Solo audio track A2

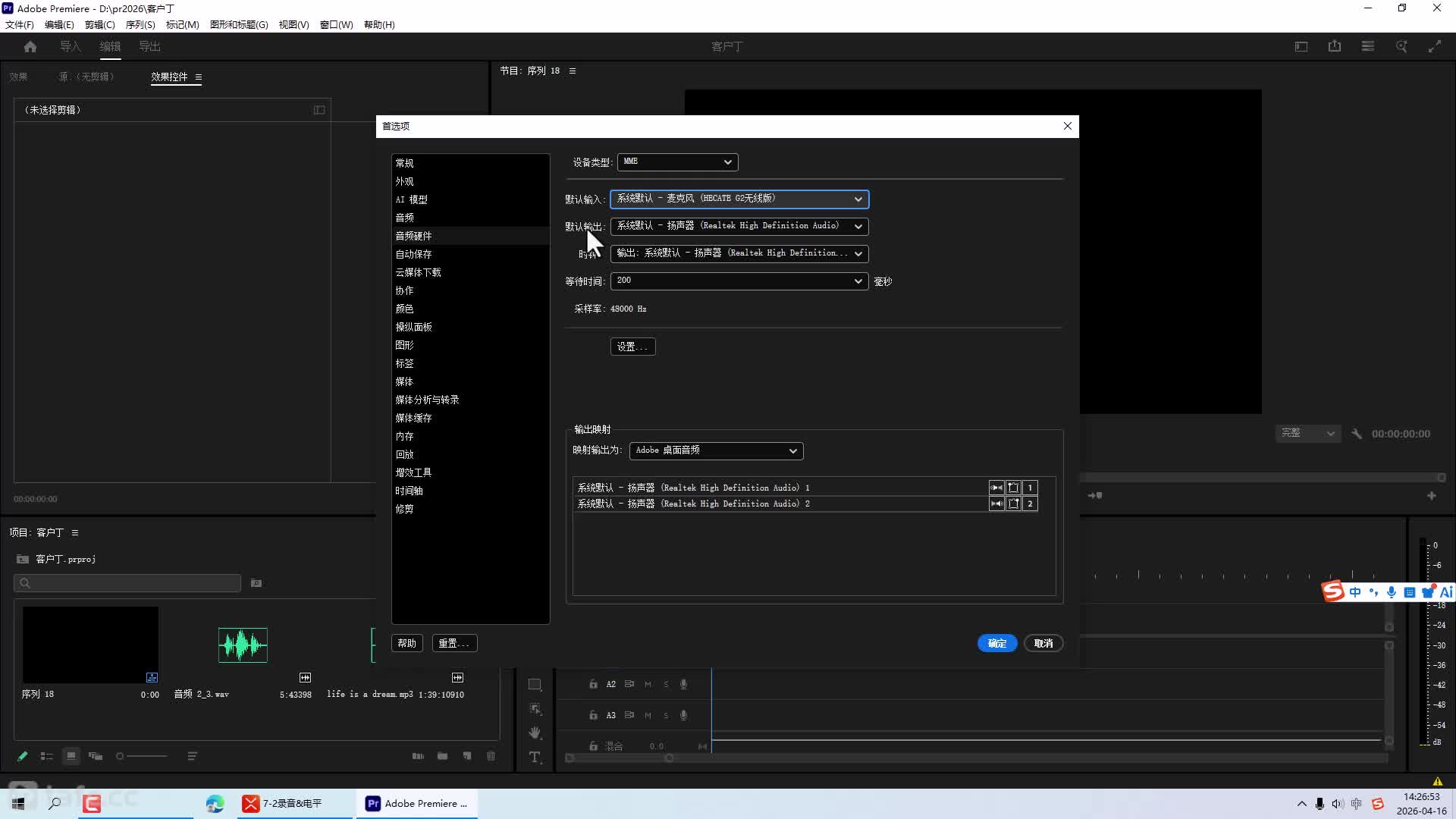coord(667,685)
